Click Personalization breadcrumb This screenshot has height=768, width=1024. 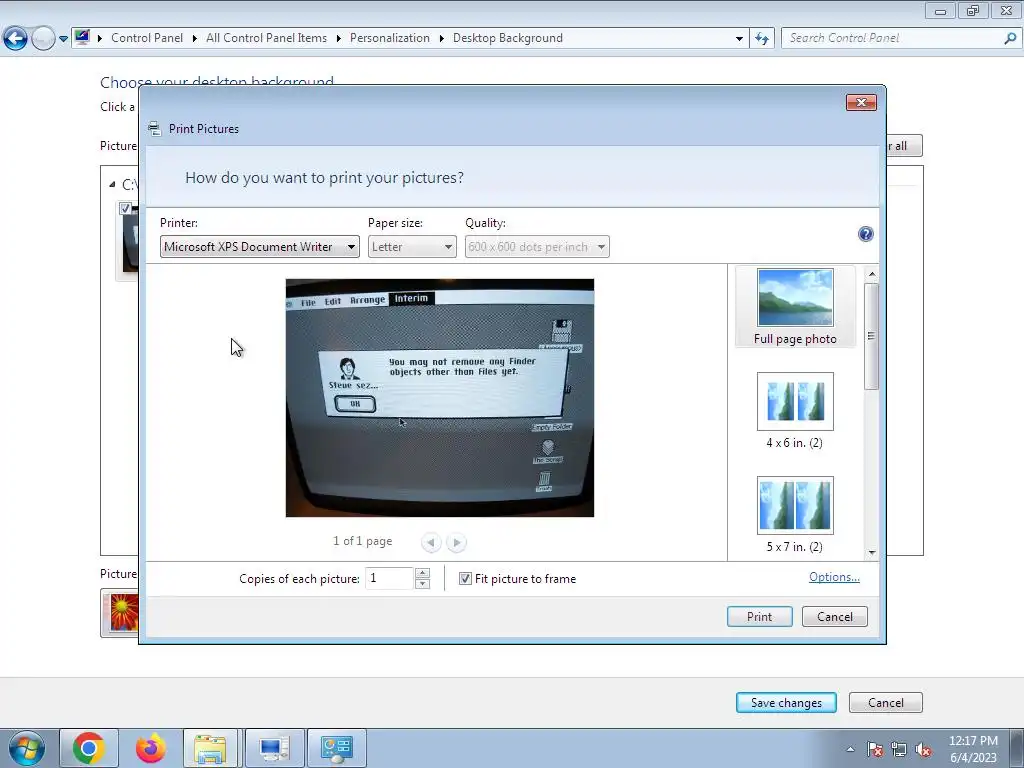click(x=390, y=38)
